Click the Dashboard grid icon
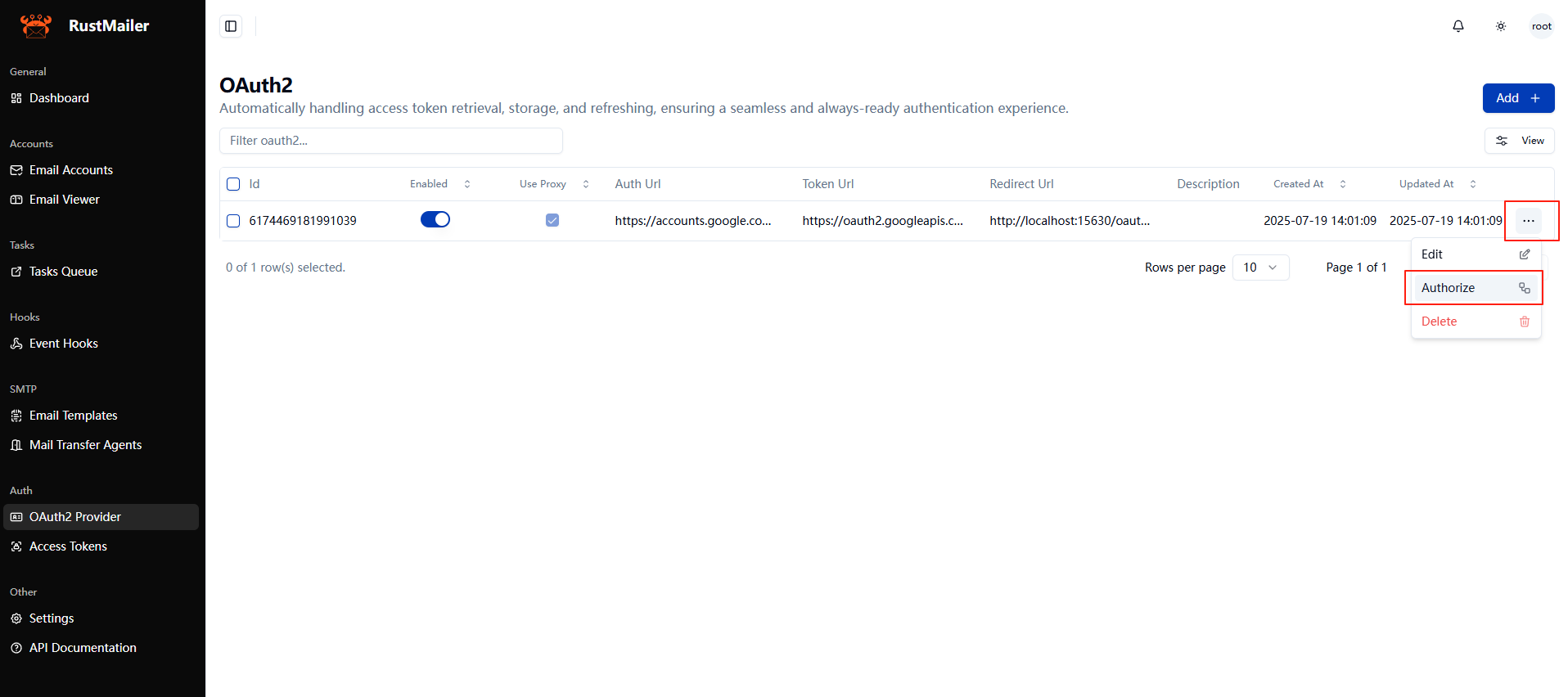The width and height of the screenshot is (1568, 697). point(16,98)
